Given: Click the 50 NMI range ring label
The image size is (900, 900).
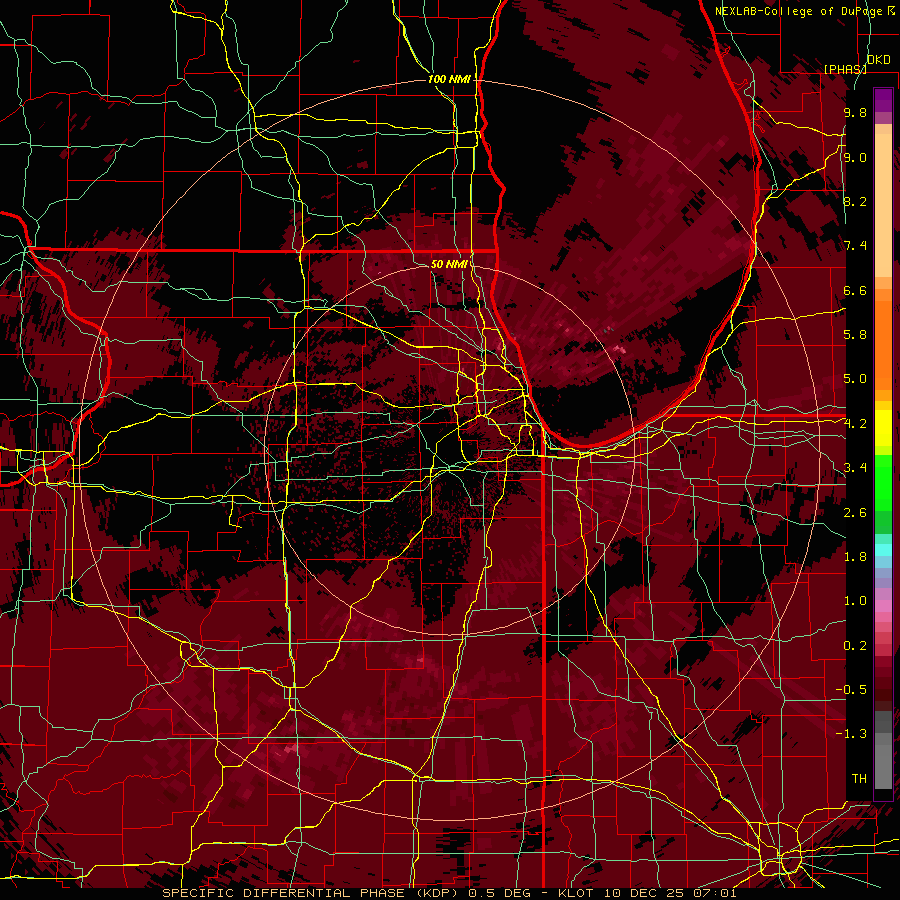Looking at the screenshot, I should click(449, 264).
